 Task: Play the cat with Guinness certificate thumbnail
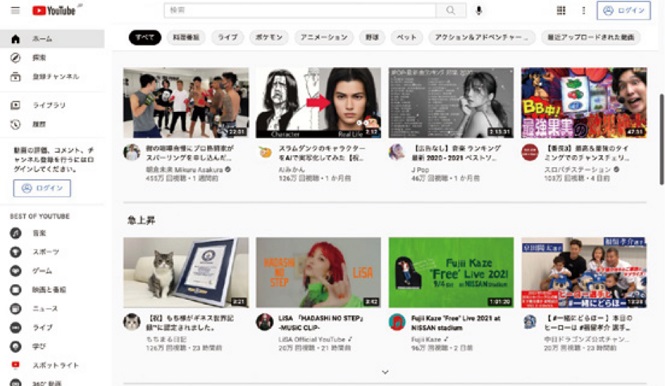186,272
